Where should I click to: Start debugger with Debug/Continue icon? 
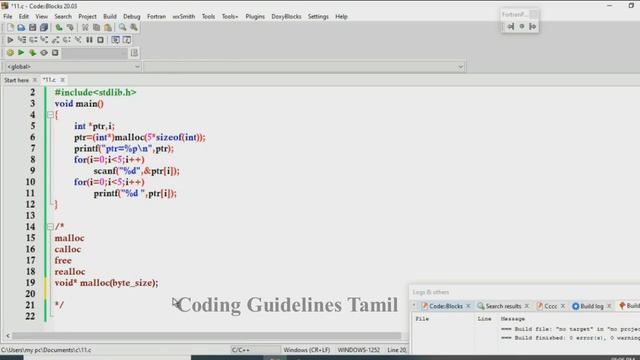click(10, 40)
